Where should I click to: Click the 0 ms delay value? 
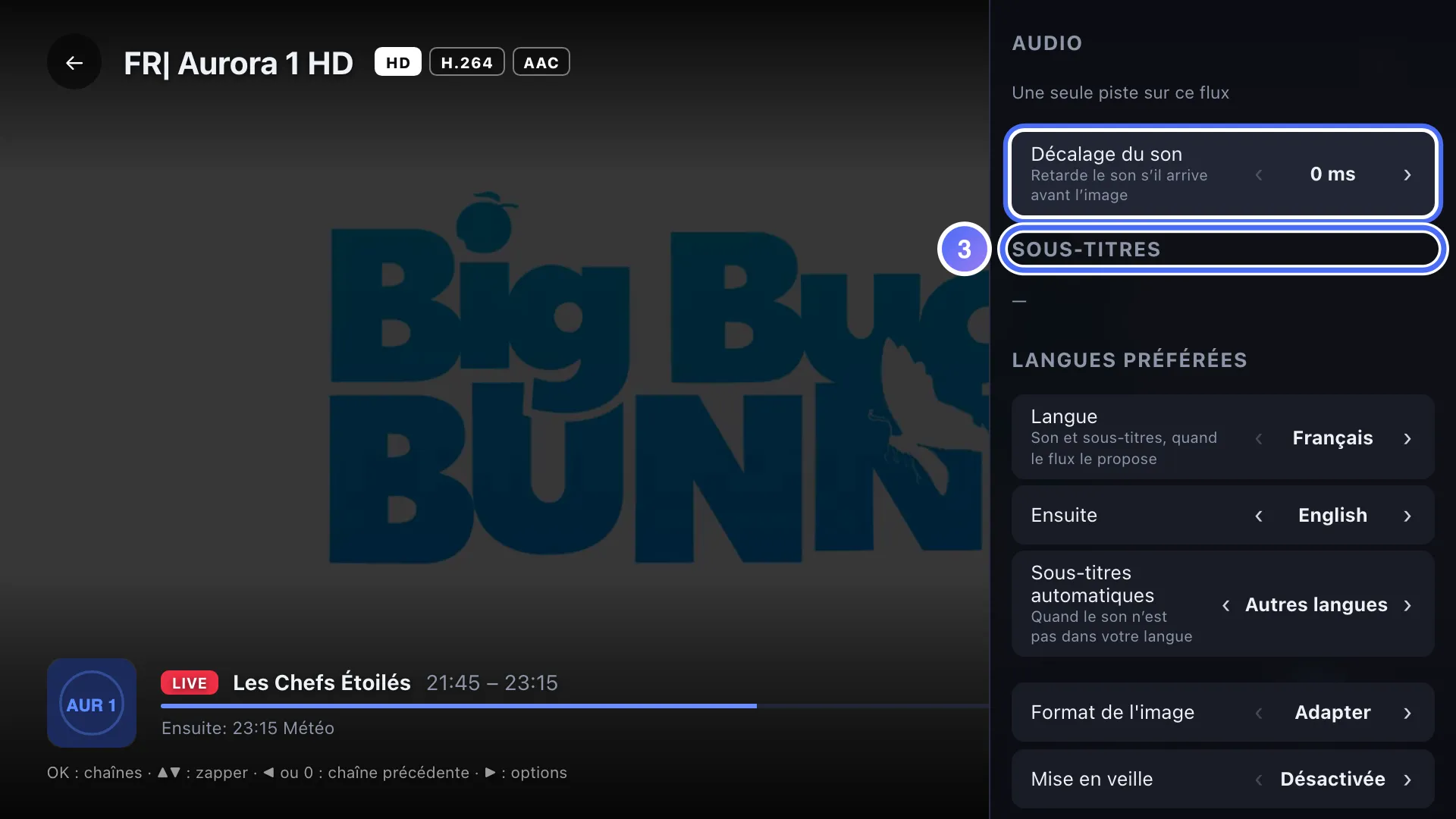click(1332, 174)
